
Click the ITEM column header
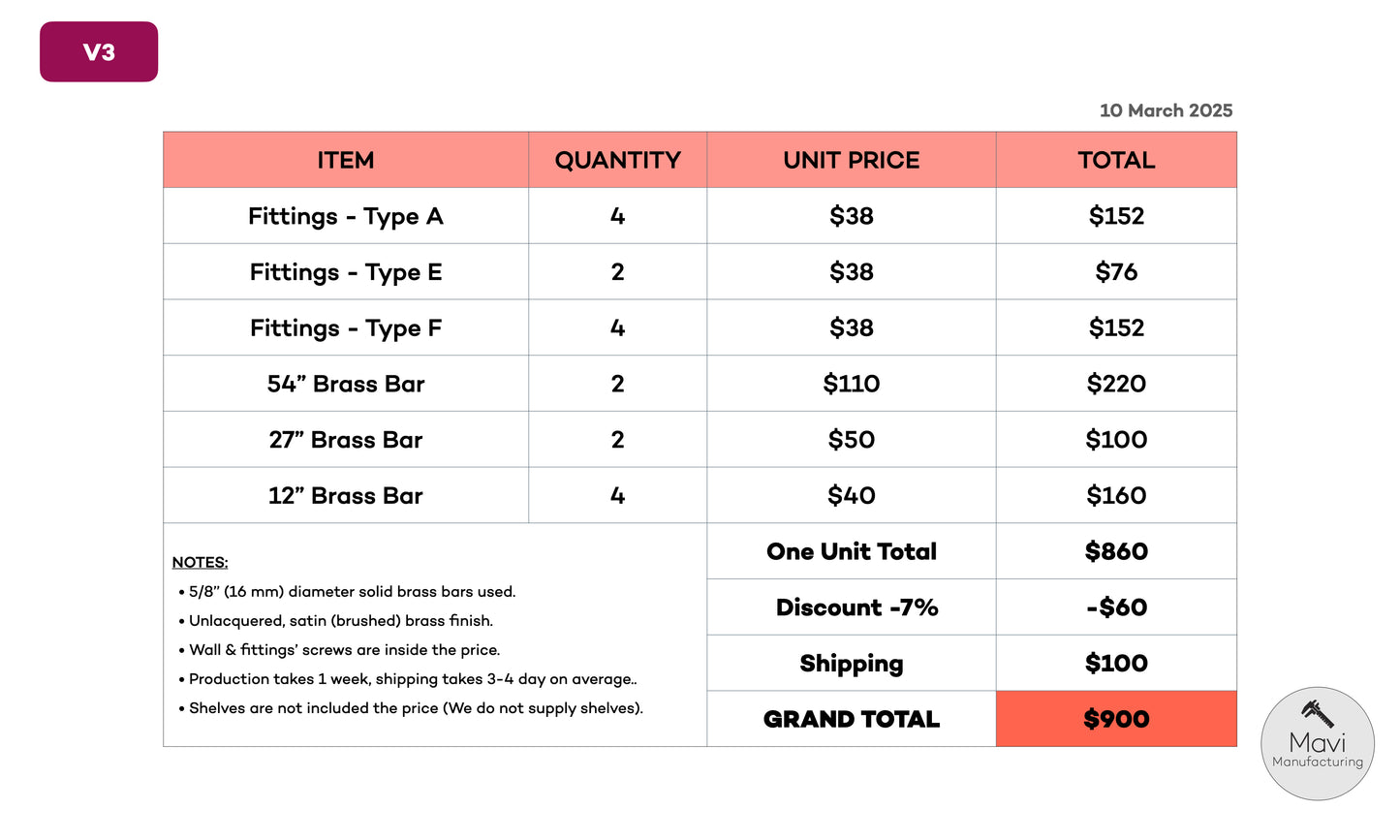coord(346,160)
